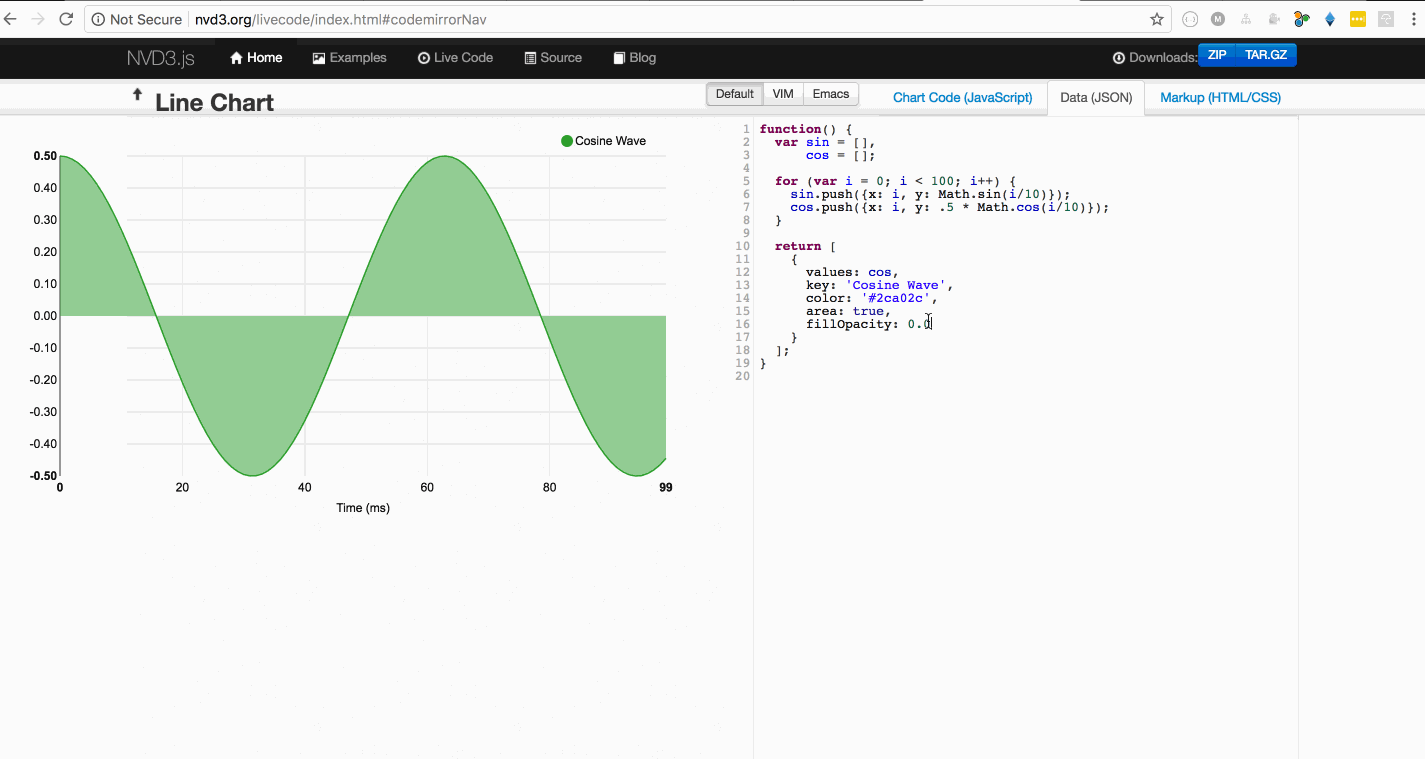Open the gray M circle extension
1425x759 pixels.
point(1218,19)
